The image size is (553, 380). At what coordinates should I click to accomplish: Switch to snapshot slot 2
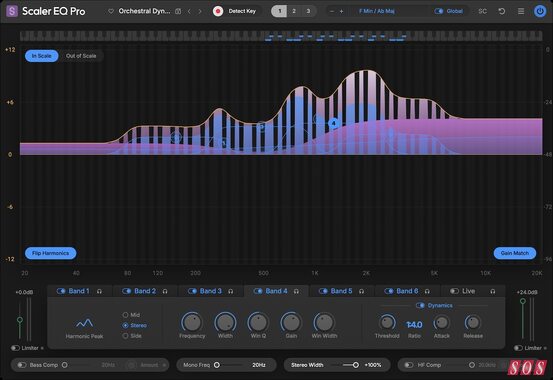click(294, 11)
